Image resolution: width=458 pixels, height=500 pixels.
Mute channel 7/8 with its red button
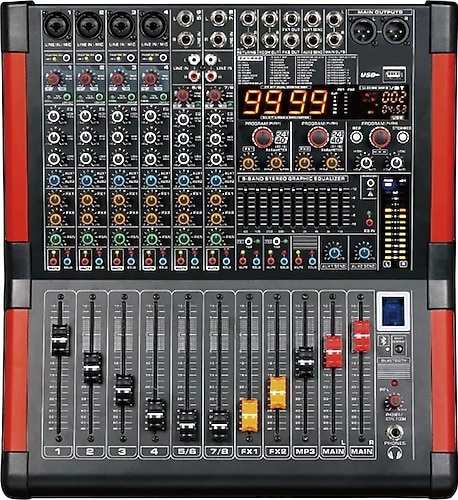pos(212,261)
